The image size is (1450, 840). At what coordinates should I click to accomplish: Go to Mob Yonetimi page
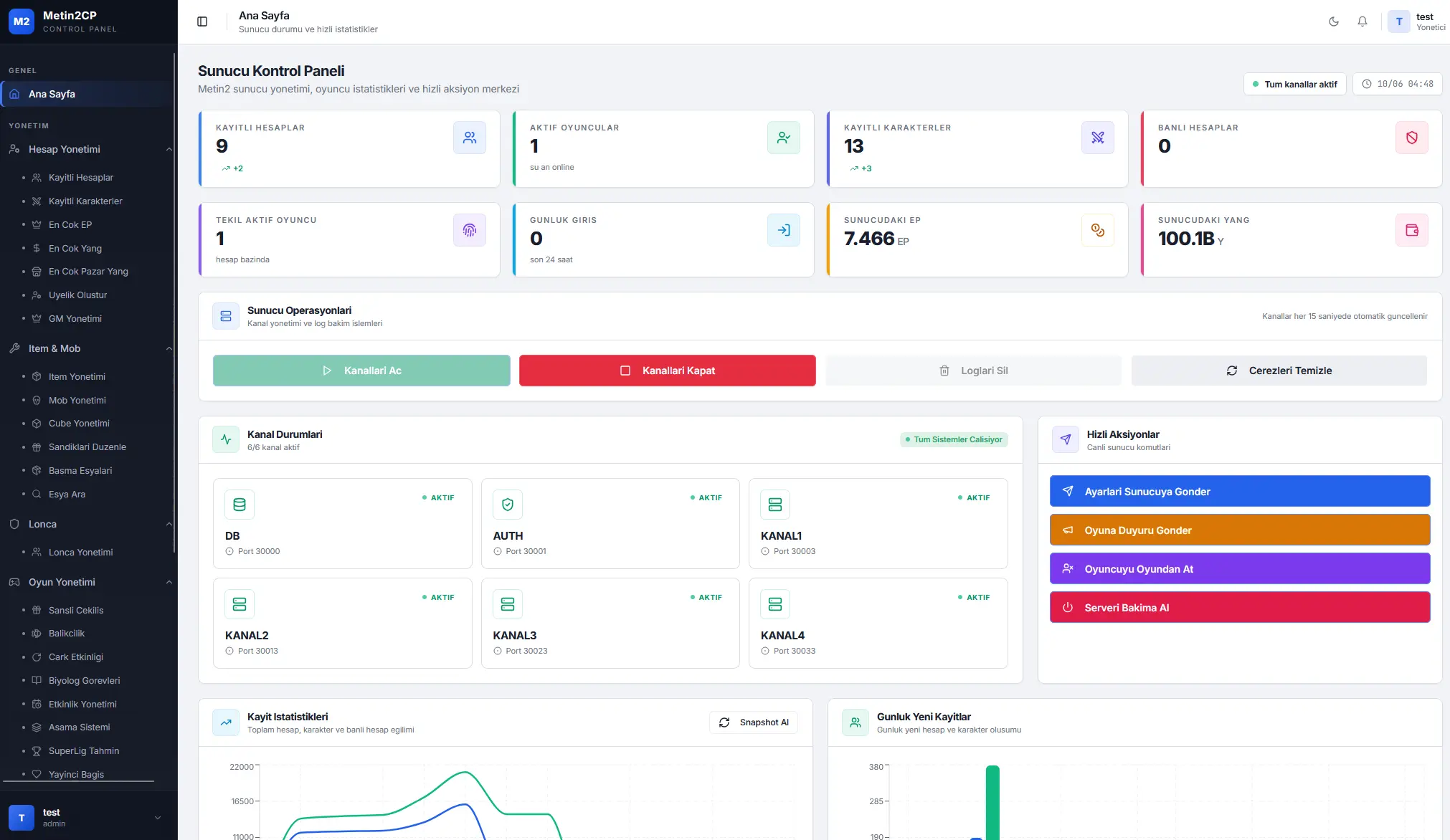77,400
